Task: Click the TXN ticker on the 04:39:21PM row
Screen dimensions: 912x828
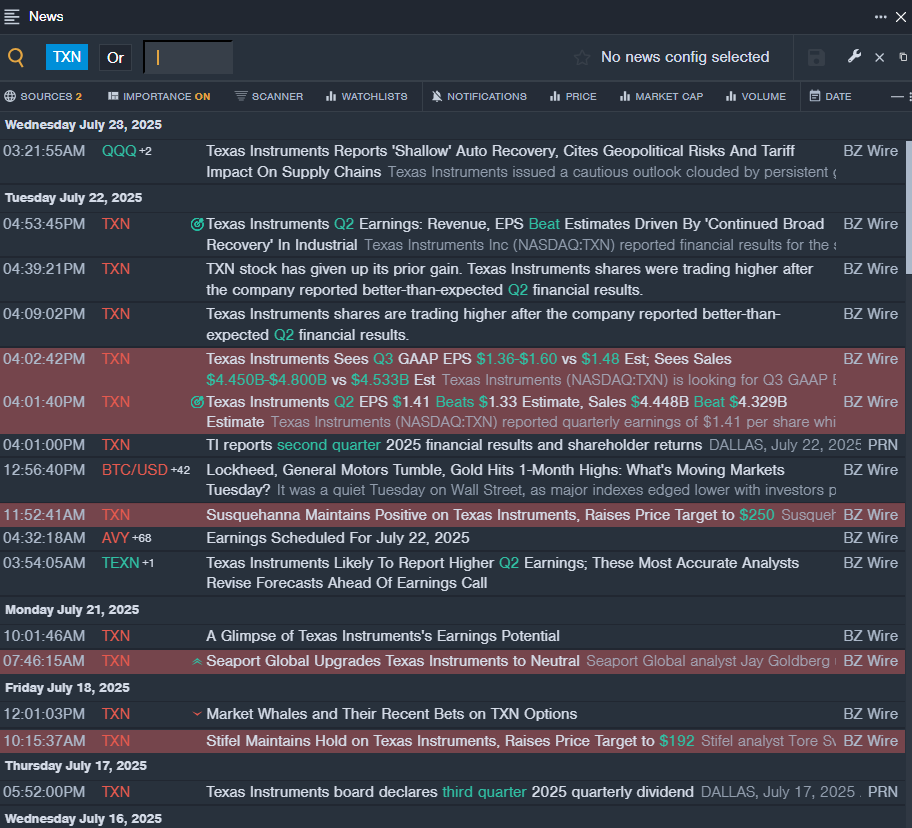Action: click(116, 269)
